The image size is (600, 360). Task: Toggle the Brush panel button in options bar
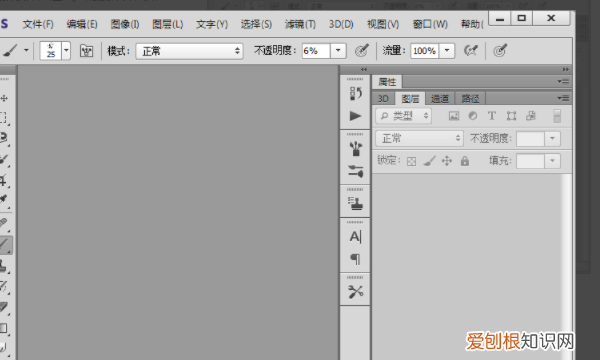(x=86, y=50)
